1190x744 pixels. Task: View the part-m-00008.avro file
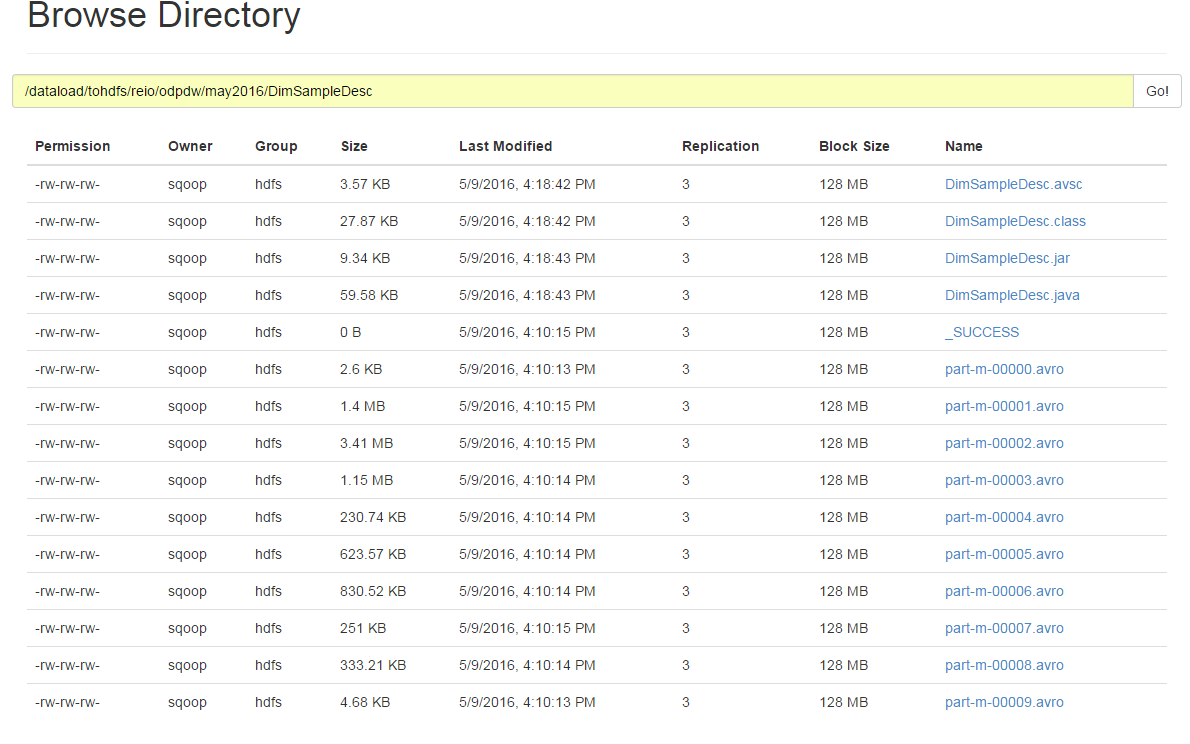pos(1004,665)
